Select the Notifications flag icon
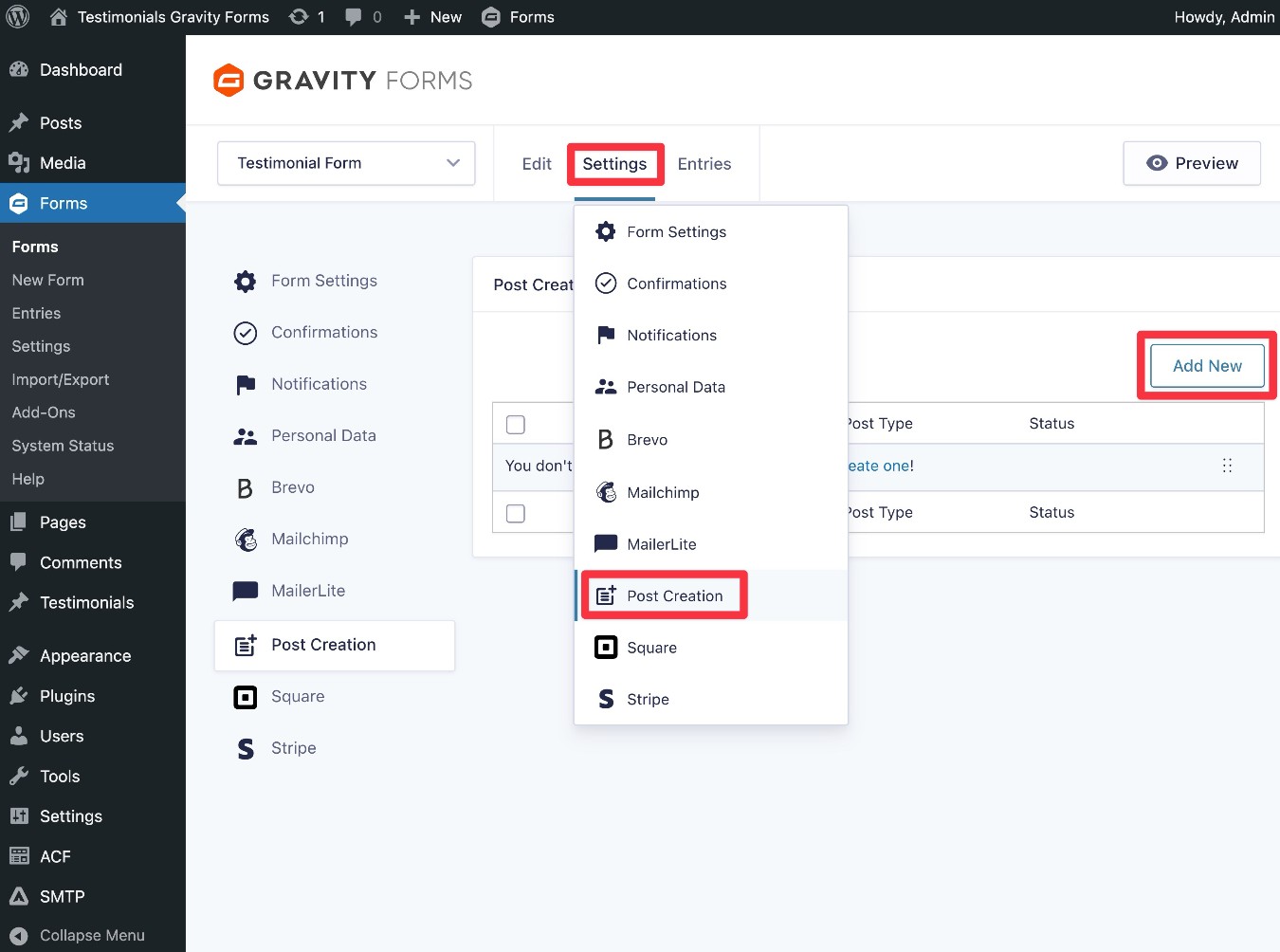1280x952 pixels. pos(606,335)
